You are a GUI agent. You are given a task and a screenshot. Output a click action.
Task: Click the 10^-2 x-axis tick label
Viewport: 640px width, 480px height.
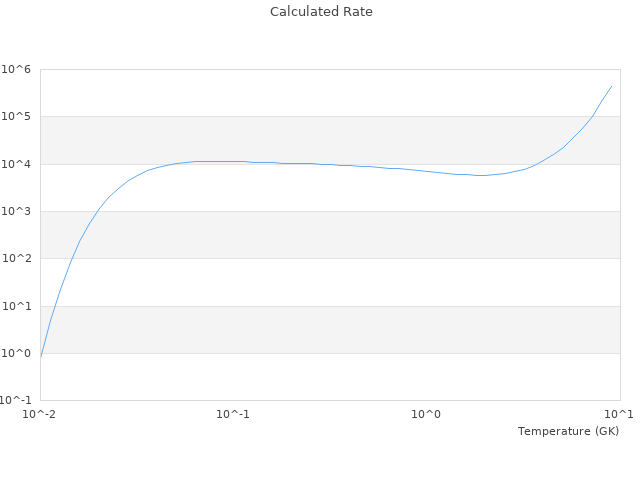[40, 414]
